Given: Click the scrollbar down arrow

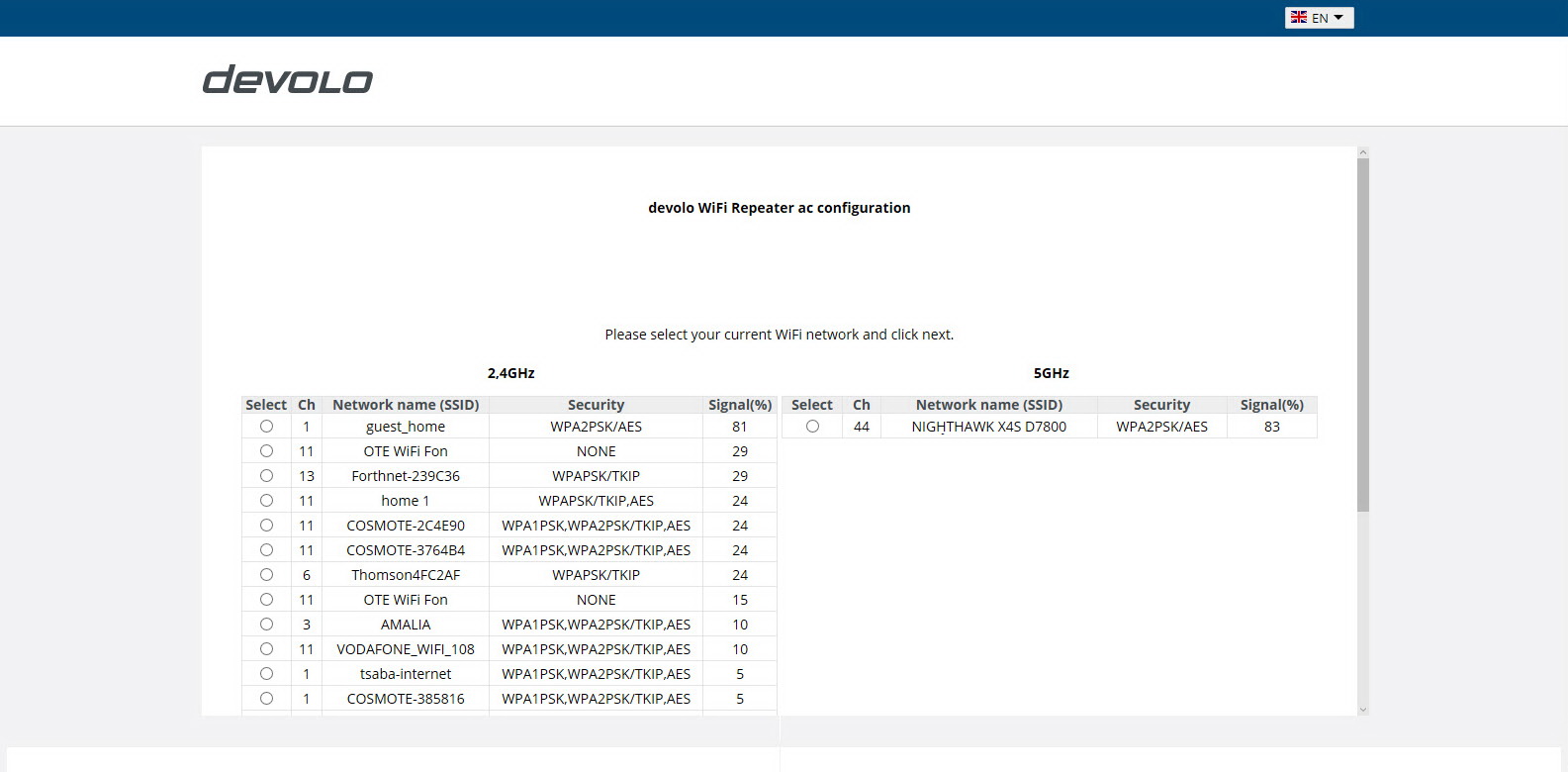Looking at the screenshot, I should click(x=1363, y=710).
